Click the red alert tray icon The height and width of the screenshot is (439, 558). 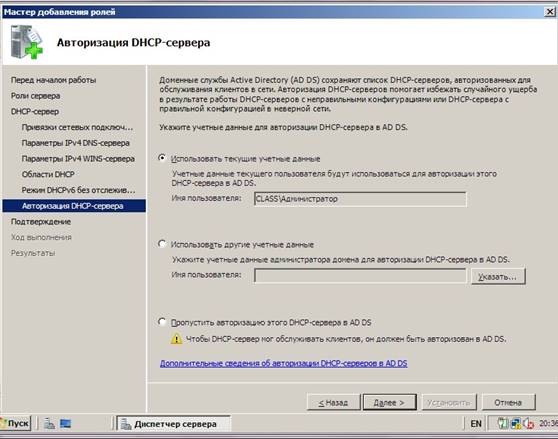[529, 423]
